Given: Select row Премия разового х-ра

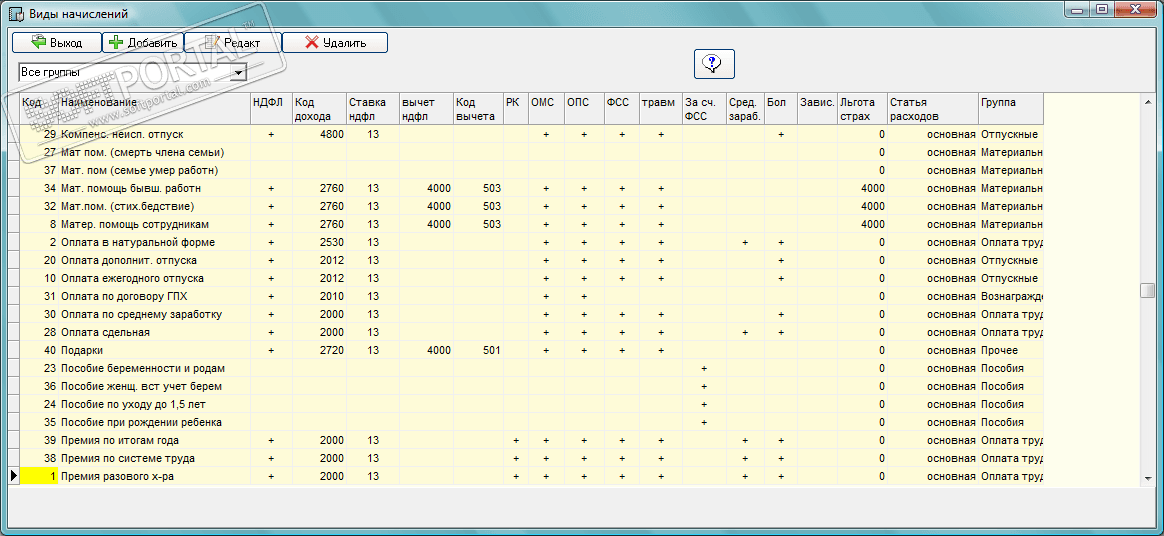Looking at the screenshot, I should pyautogui.click(x=531, y=476).
